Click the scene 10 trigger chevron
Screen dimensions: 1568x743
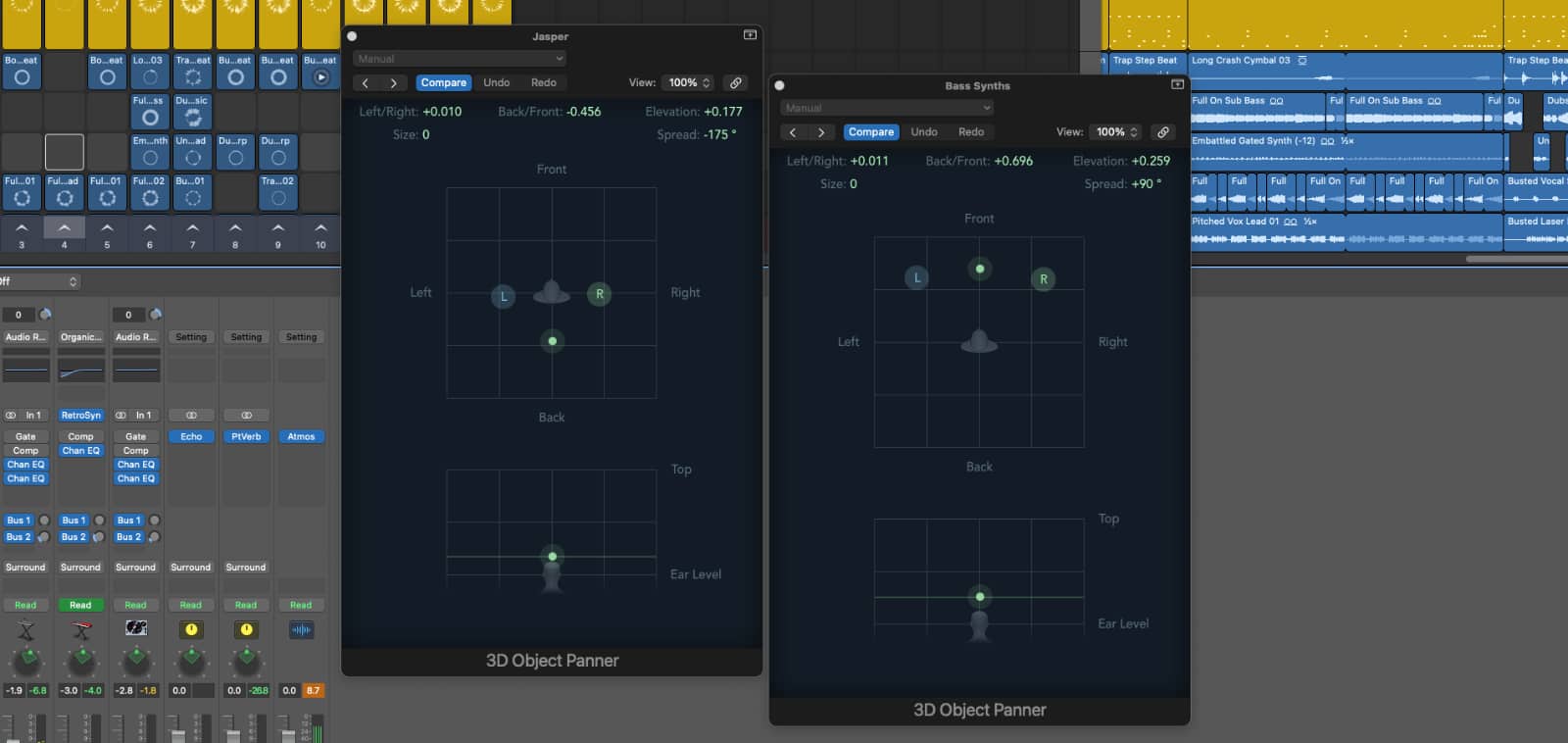(x=320, y=227)
